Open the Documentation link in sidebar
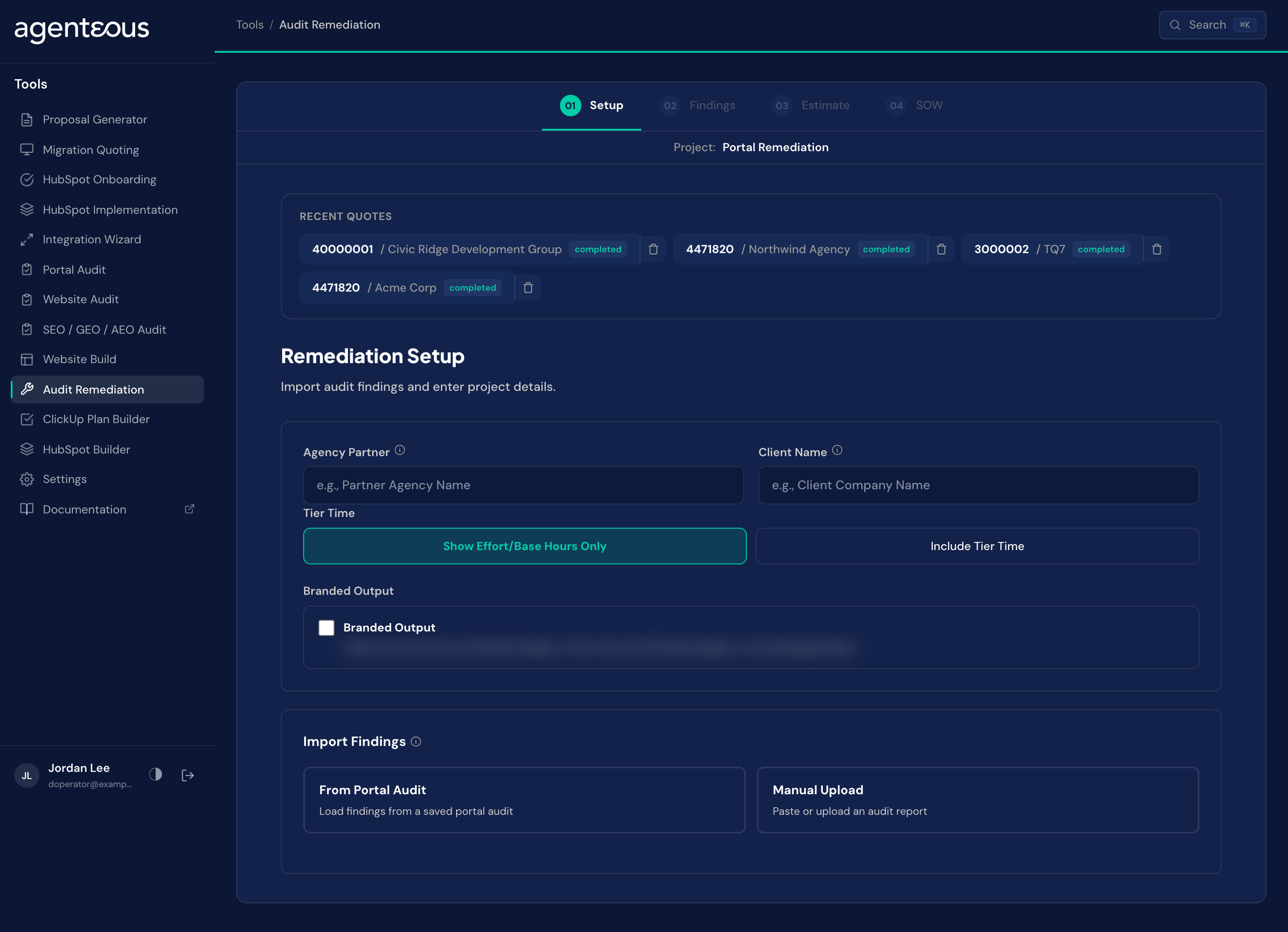Screen dimensions: 1288x932 (107, 509)
